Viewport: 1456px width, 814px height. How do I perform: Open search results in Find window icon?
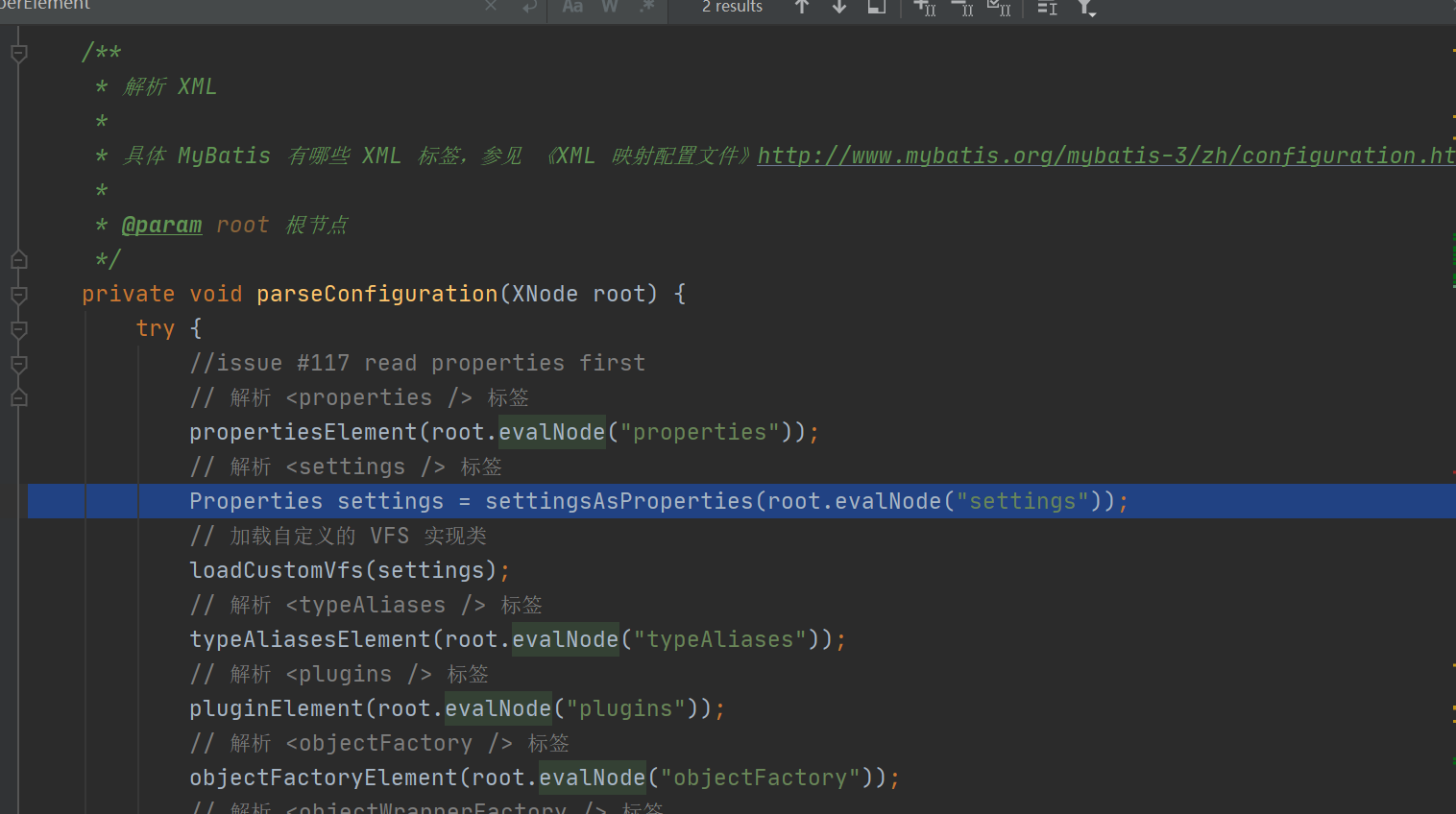click(876, 7)
